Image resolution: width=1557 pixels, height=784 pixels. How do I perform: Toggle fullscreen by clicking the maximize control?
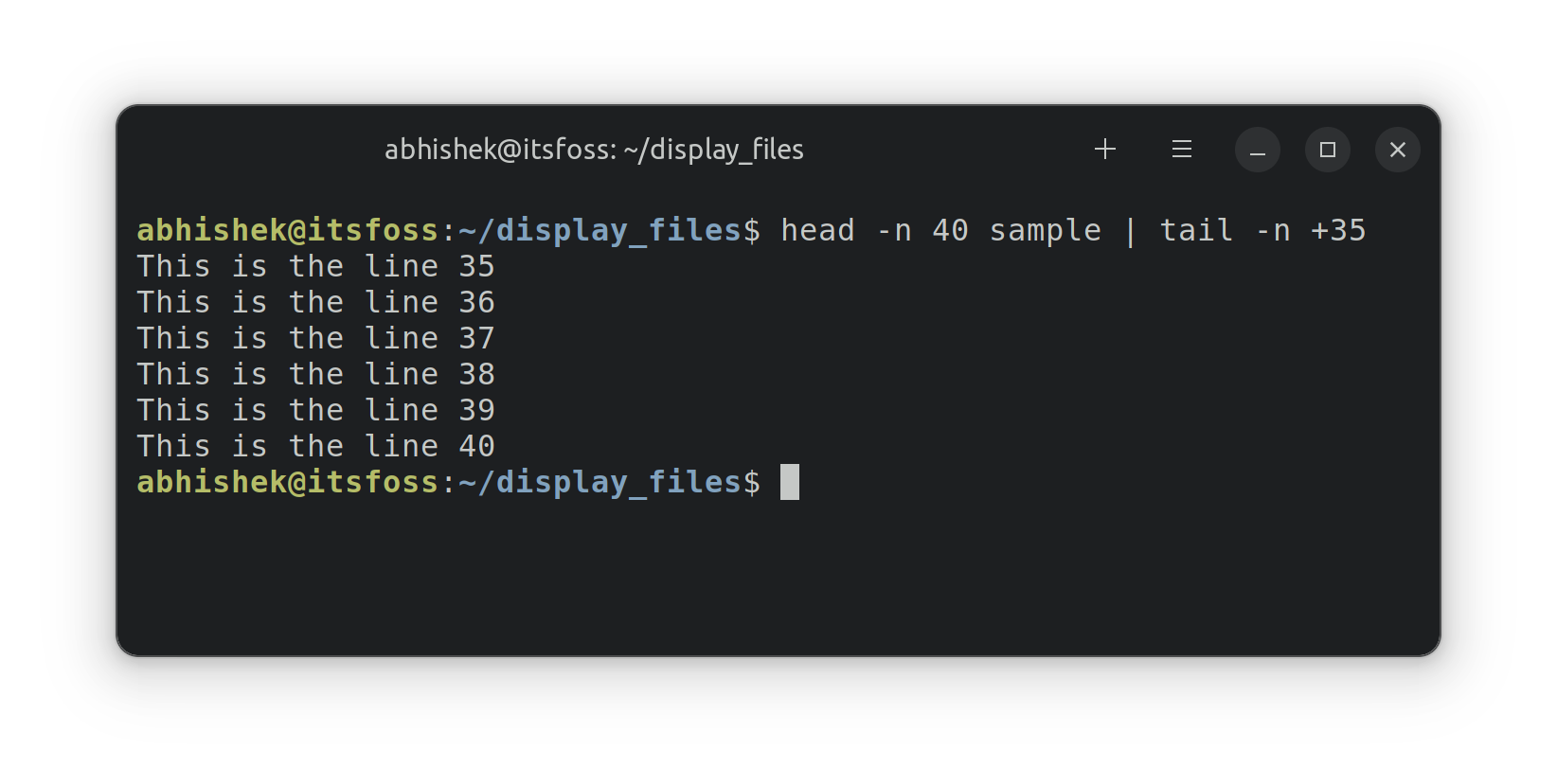1327,149
